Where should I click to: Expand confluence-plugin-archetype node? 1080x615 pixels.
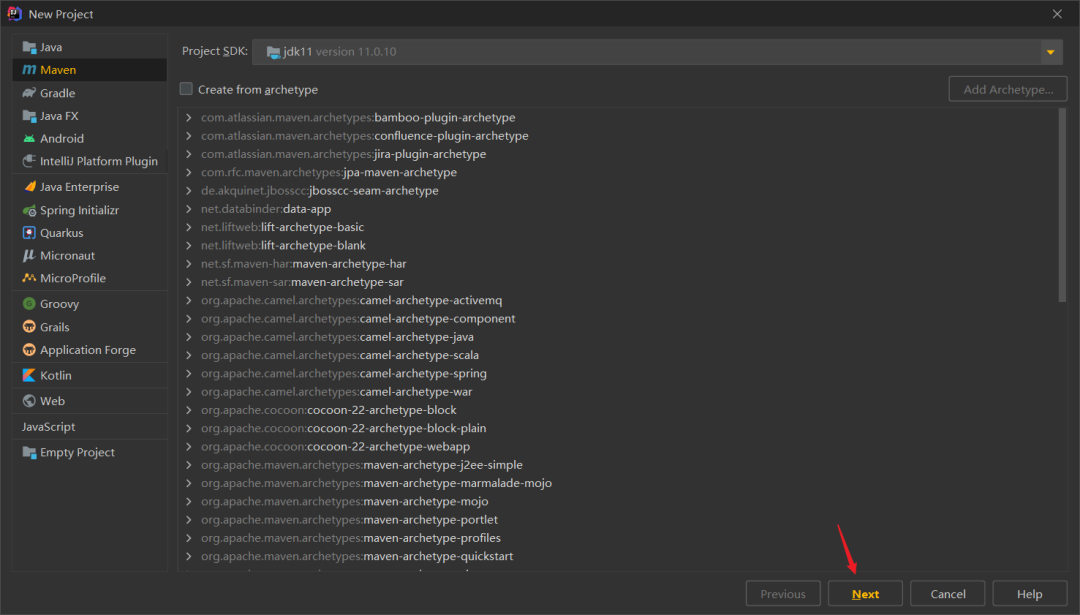189,136
